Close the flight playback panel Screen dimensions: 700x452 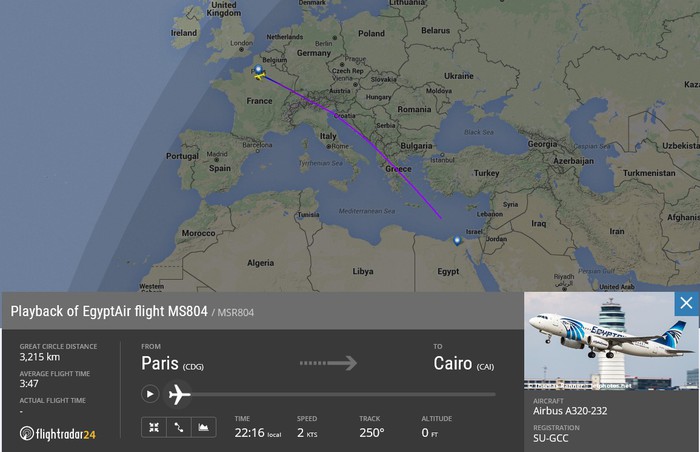pos(686,303)
